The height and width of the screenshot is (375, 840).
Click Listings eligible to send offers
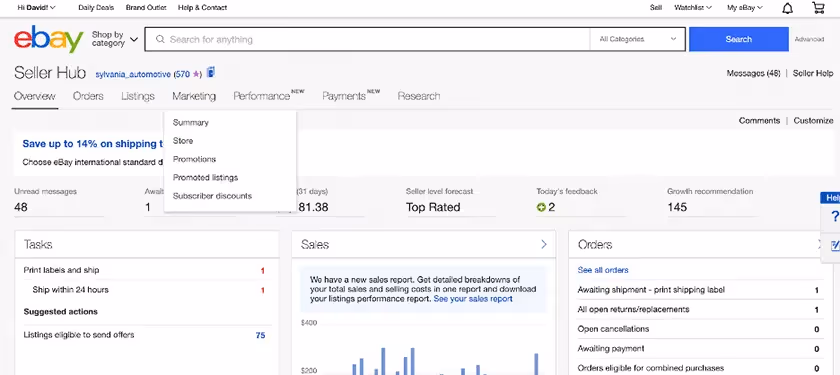click(x=79, y=335)
